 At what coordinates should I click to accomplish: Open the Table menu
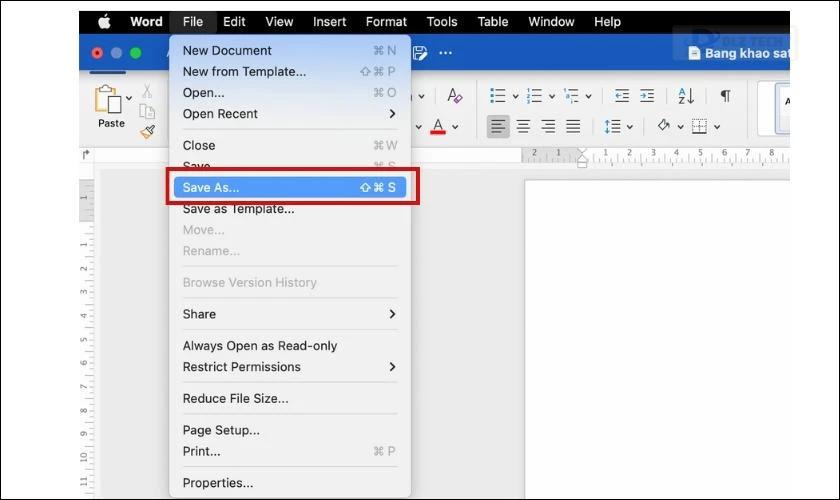[493, 22]
